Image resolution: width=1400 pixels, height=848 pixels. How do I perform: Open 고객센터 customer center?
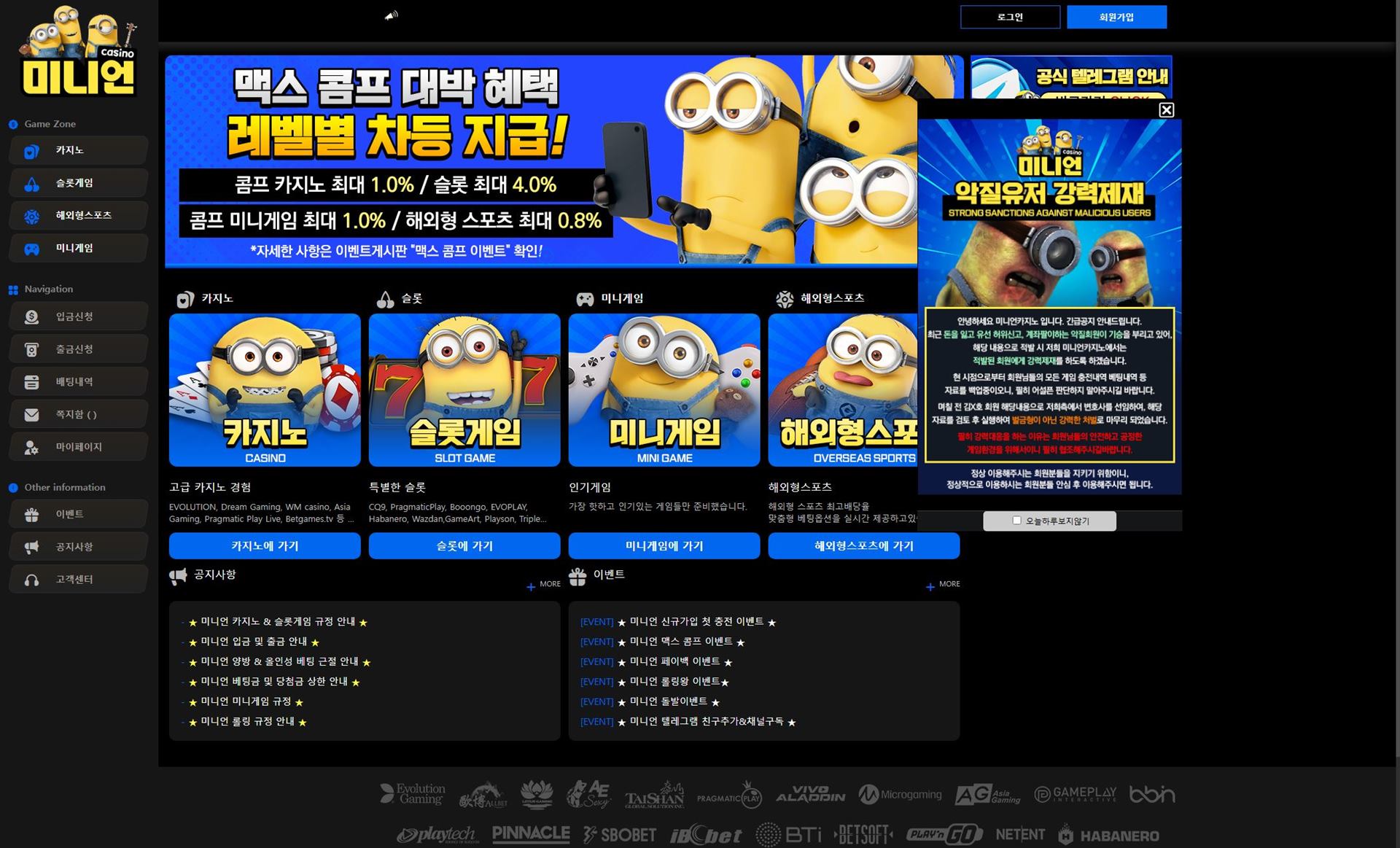tap(79, 580)
